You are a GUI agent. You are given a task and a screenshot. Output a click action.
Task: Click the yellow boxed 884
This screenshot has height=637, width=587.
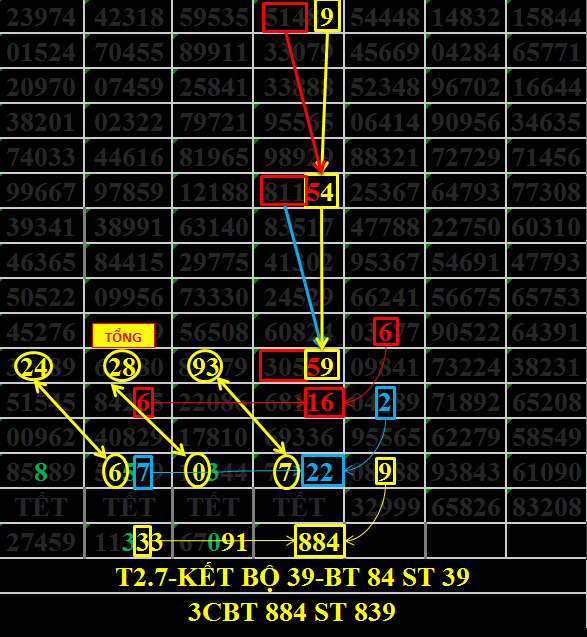click(320, 541)
